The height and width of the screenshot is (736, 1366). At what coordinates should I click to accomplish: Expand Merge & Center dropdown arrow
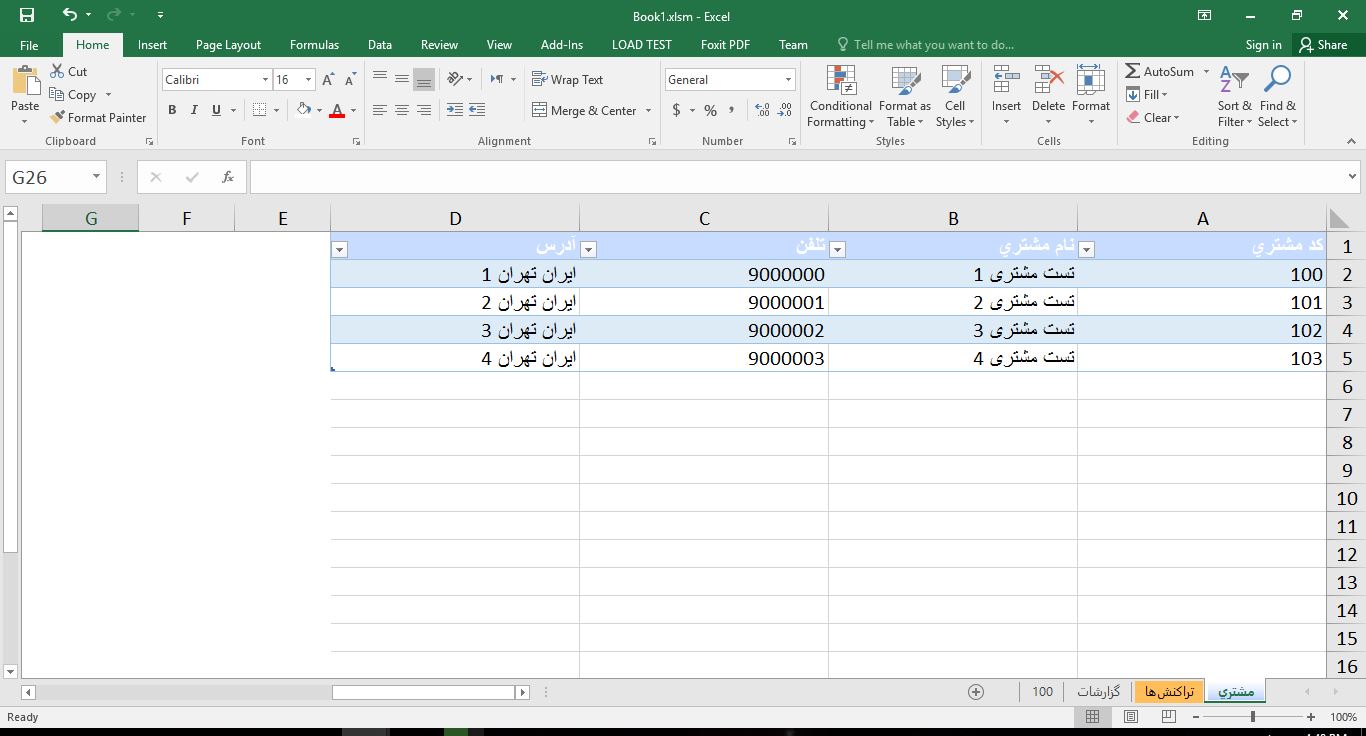click(648, 111)
